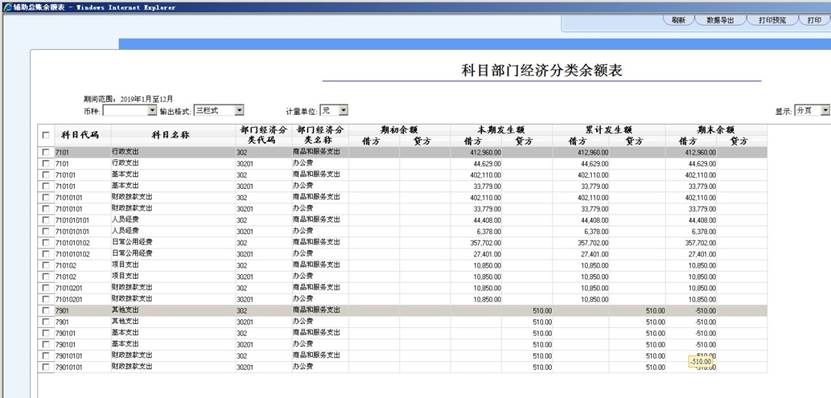
Task: Click the 期初余额 column header
Action: (400, 130)
